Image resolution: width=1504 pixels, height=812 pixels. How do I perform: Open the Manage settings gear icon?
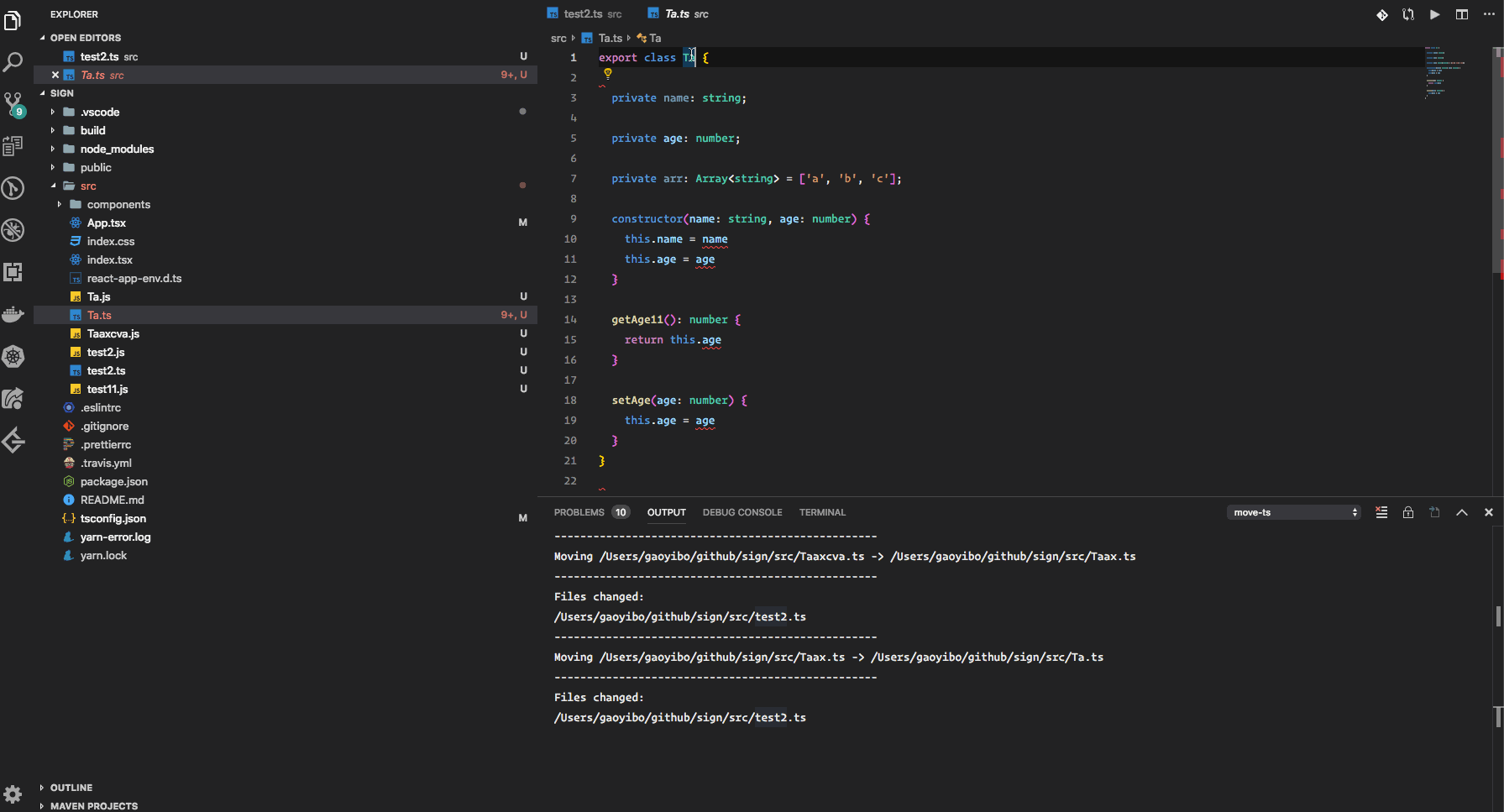(13, 794)
